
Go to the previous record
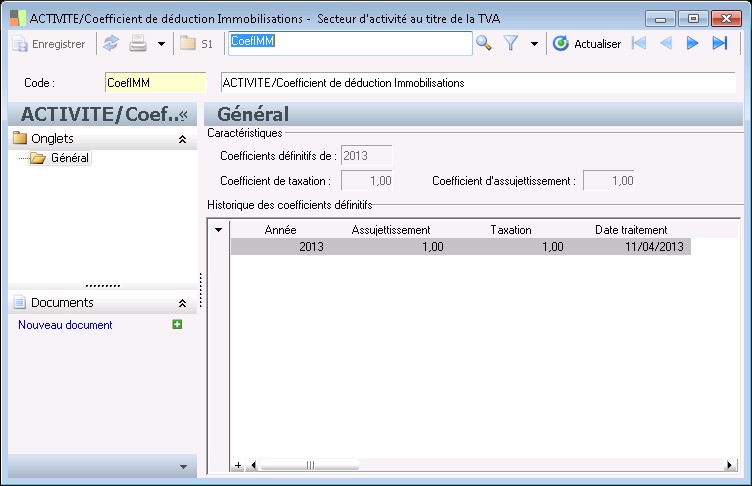[665, 43]
